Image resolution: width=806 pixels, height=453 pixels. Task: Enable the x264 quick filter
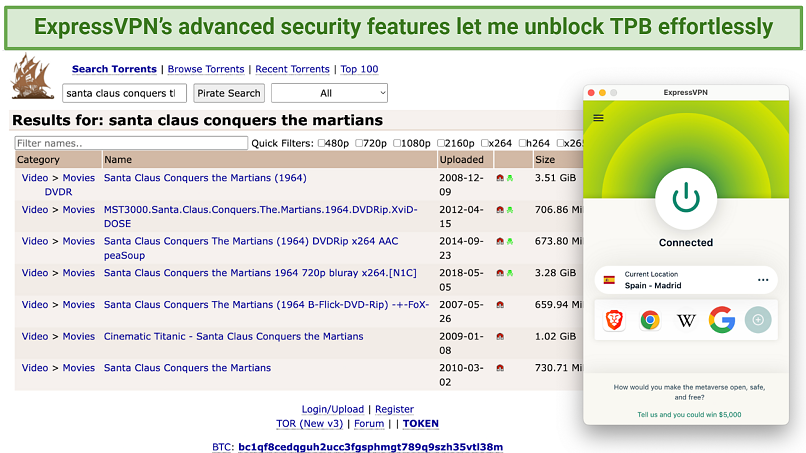pos(485,143)
